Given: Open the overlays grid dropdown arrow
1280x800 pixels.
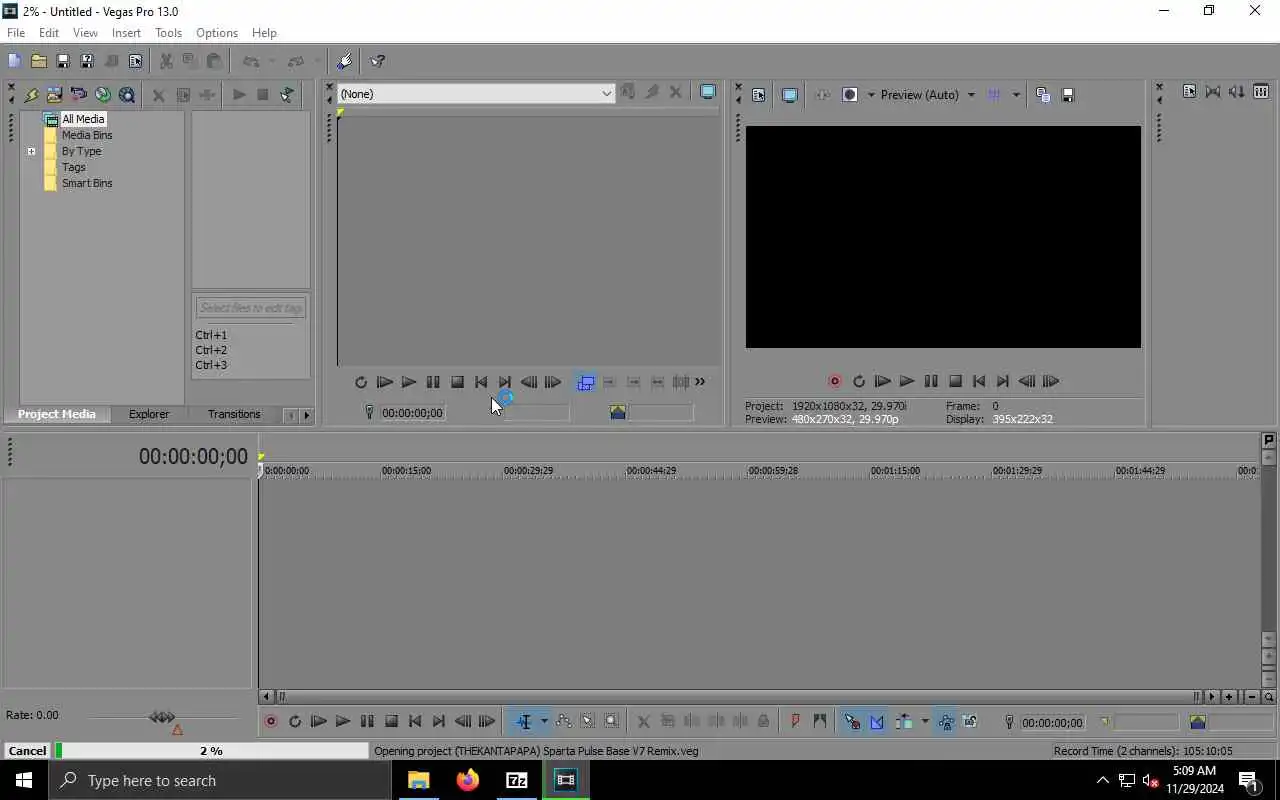Looking at the screenshot, I should click(x=1016, y=95).
